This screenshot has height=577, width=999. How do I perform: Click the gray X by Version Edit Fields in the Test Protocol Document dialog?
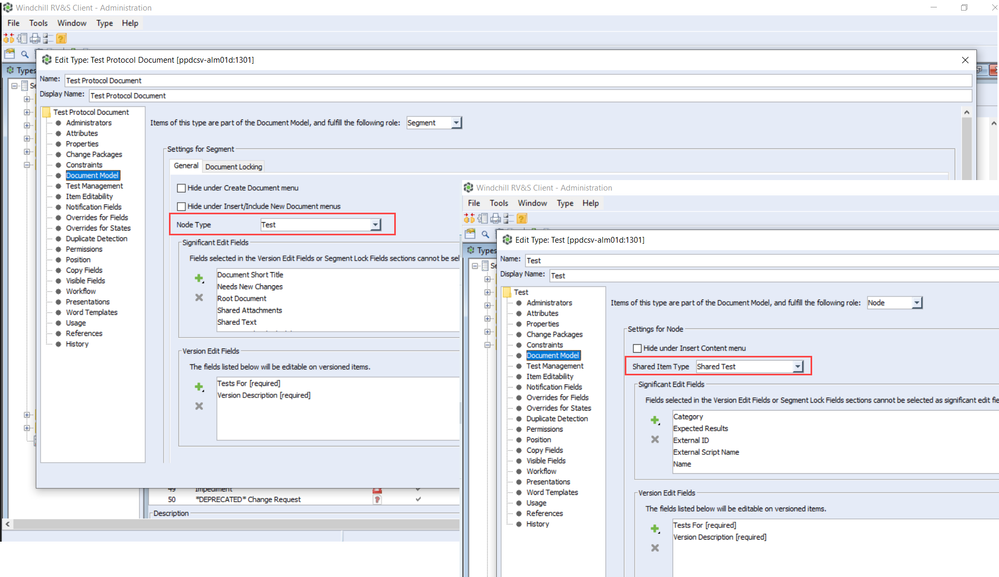point(199,406)
